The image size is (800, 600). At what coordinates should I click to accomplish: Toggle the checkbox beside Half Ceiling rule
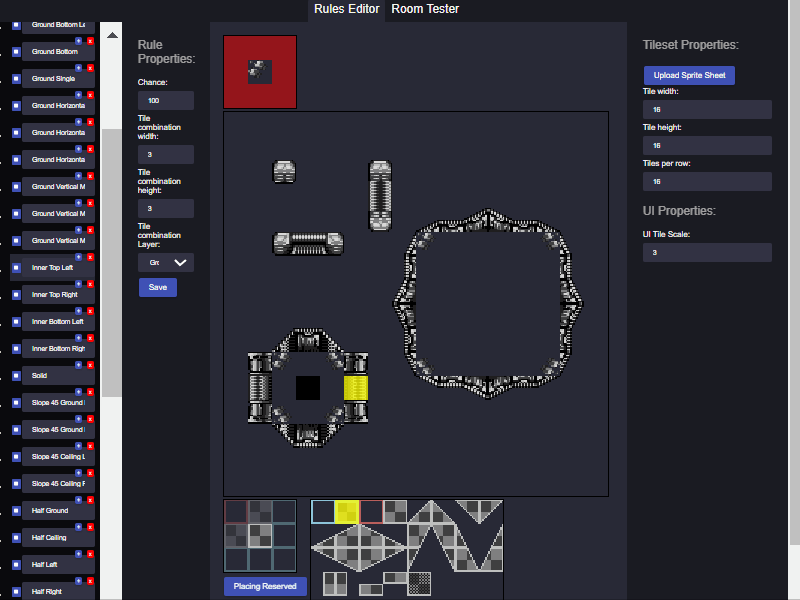coord(16,538)
